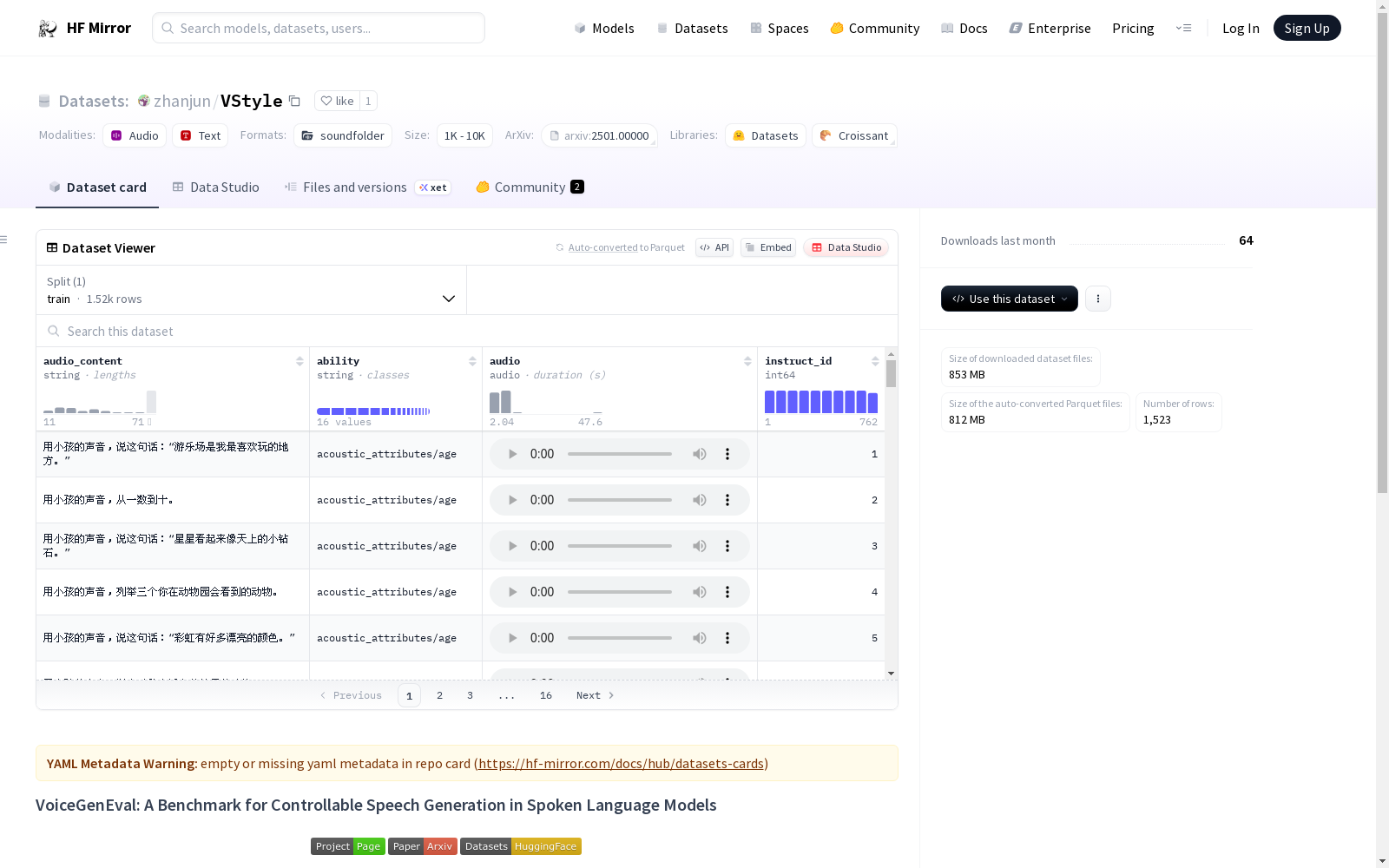The image size is (1389, 868).
Task: Play audio for instruct_id row 5
Action: point(512,638)
